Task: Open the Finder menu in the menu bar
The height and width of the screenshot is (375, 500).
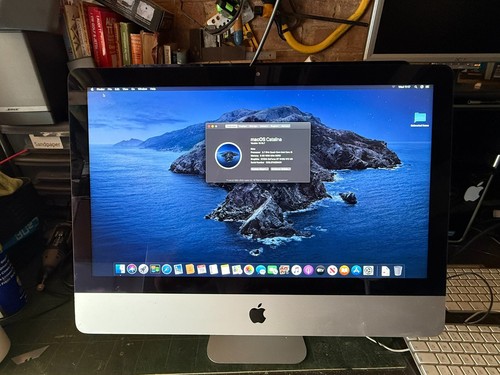Action: (x=101, y=89)
